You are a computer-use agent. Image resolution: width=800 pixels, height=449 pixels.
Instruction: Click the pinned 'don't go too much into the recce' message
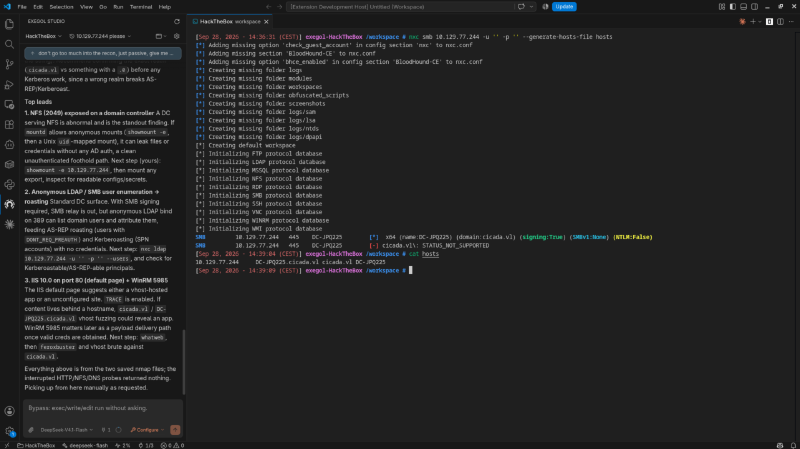tap(103, 53)
